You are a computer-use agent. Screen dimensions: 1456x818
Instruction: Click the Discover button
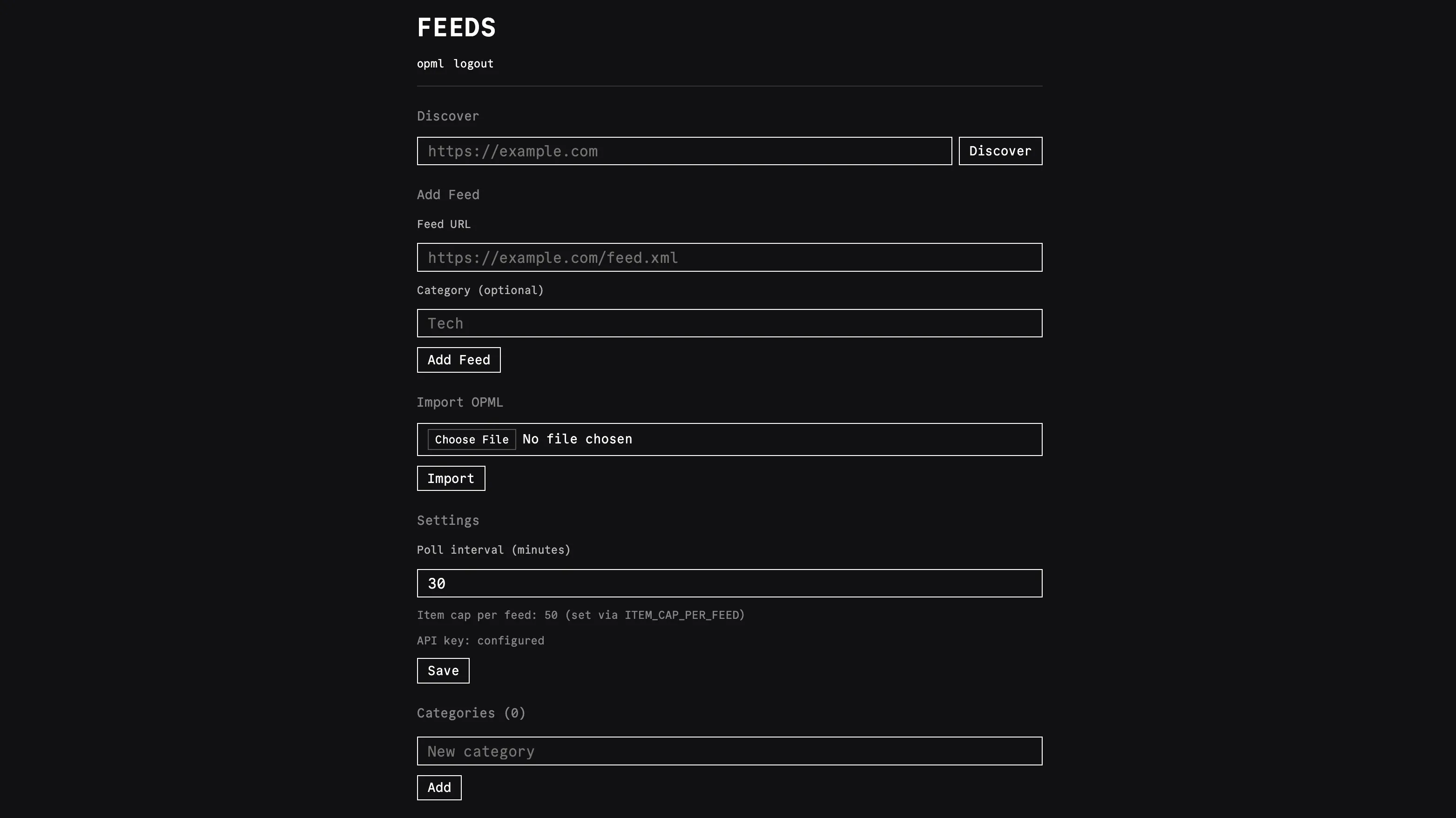[x=1000, y=151]
